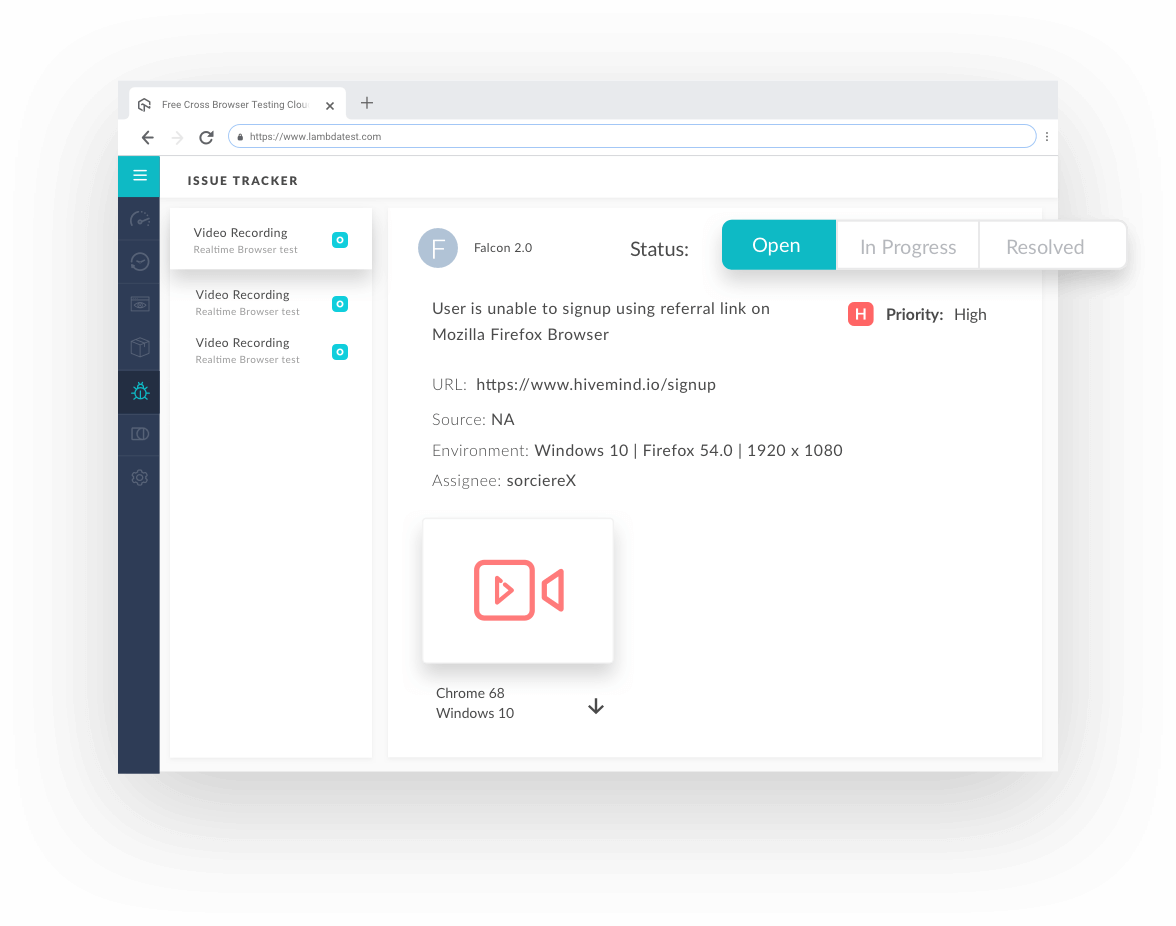The width and height of the screenshot is (1176, 926).
Task: Open the hamburger menu in sidebar
Action: 139,176
